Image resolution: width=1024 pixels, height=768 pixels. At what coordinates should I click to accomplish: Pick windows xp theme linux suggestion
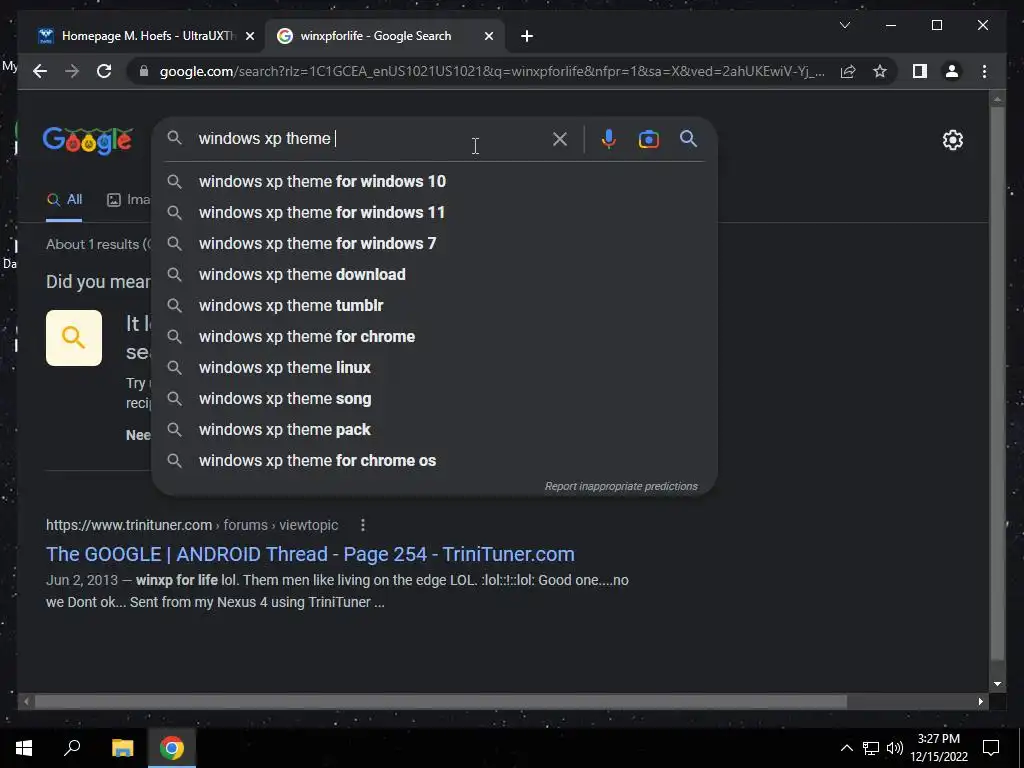tap(434, 368)
